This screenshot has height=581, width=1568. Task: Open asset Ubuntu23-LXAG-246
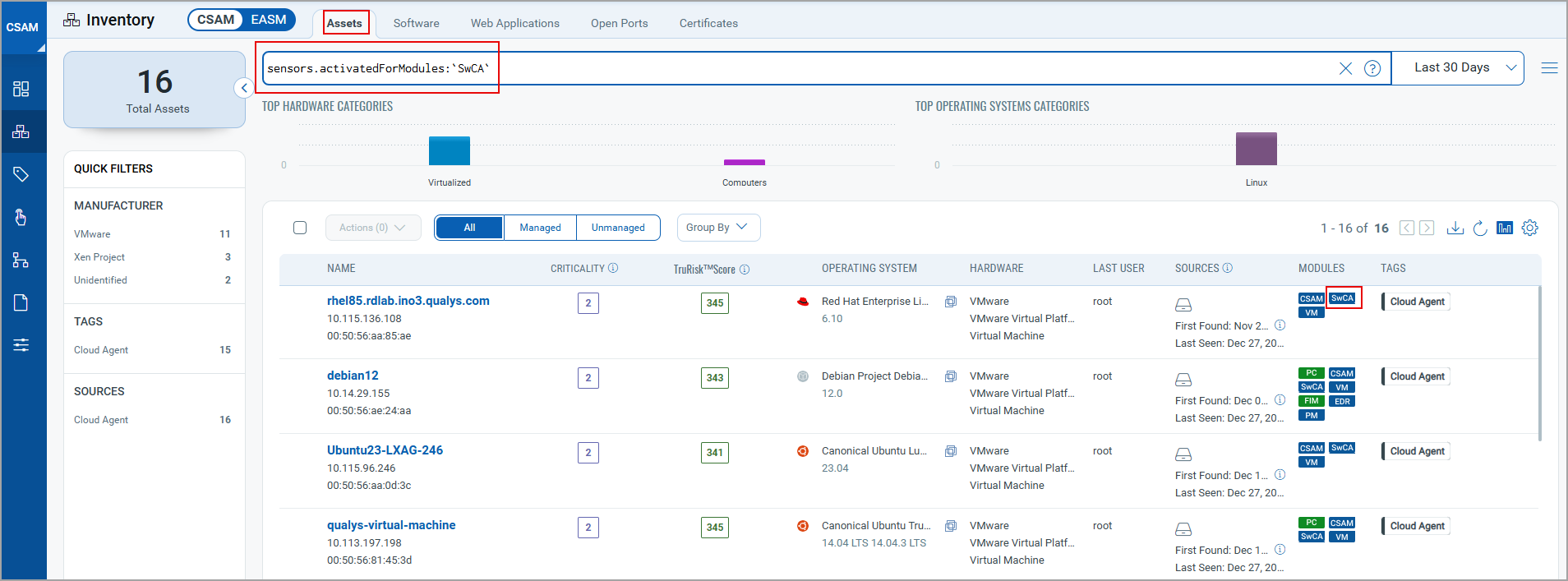tap(385, 450)
